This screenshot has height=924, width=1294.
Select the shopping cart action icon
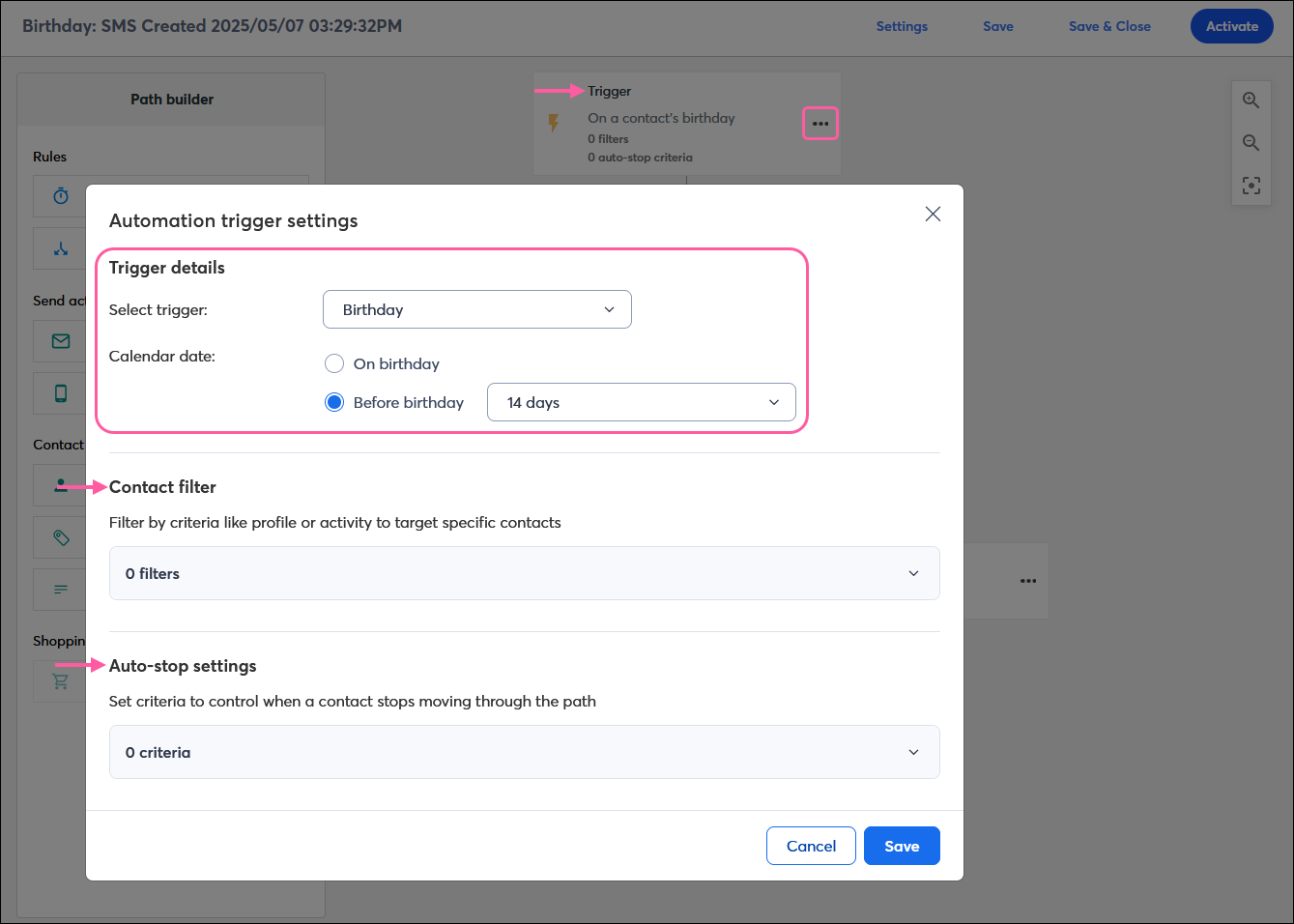[x=61, y=681]
